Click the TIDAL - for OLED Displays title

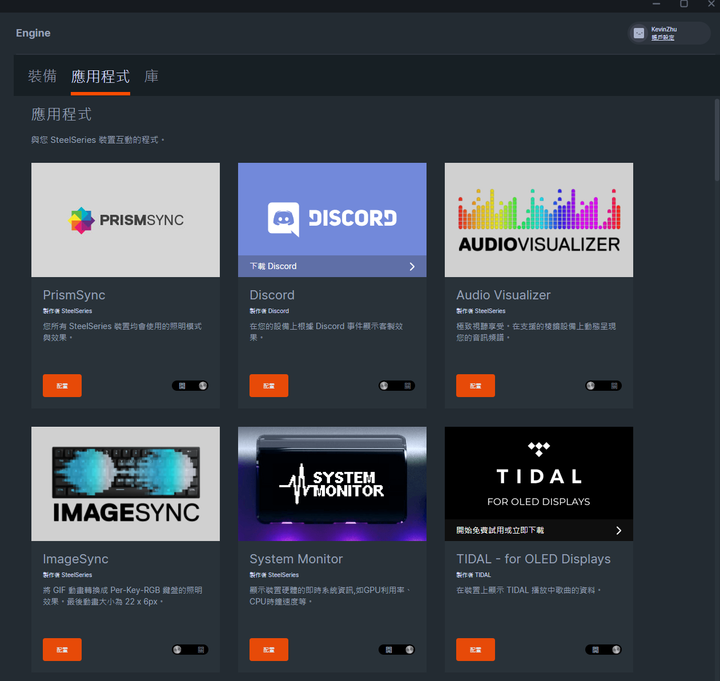(533, 559)
